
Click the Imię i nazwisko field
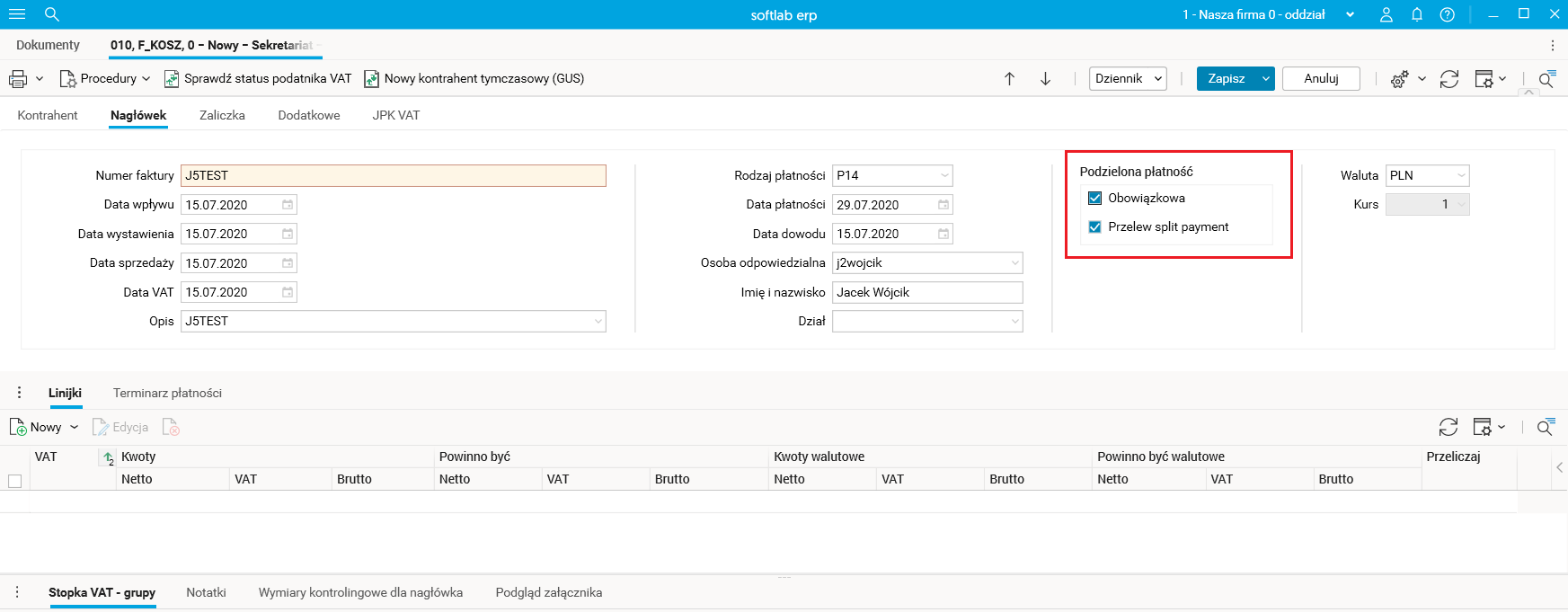pos(927,292)
